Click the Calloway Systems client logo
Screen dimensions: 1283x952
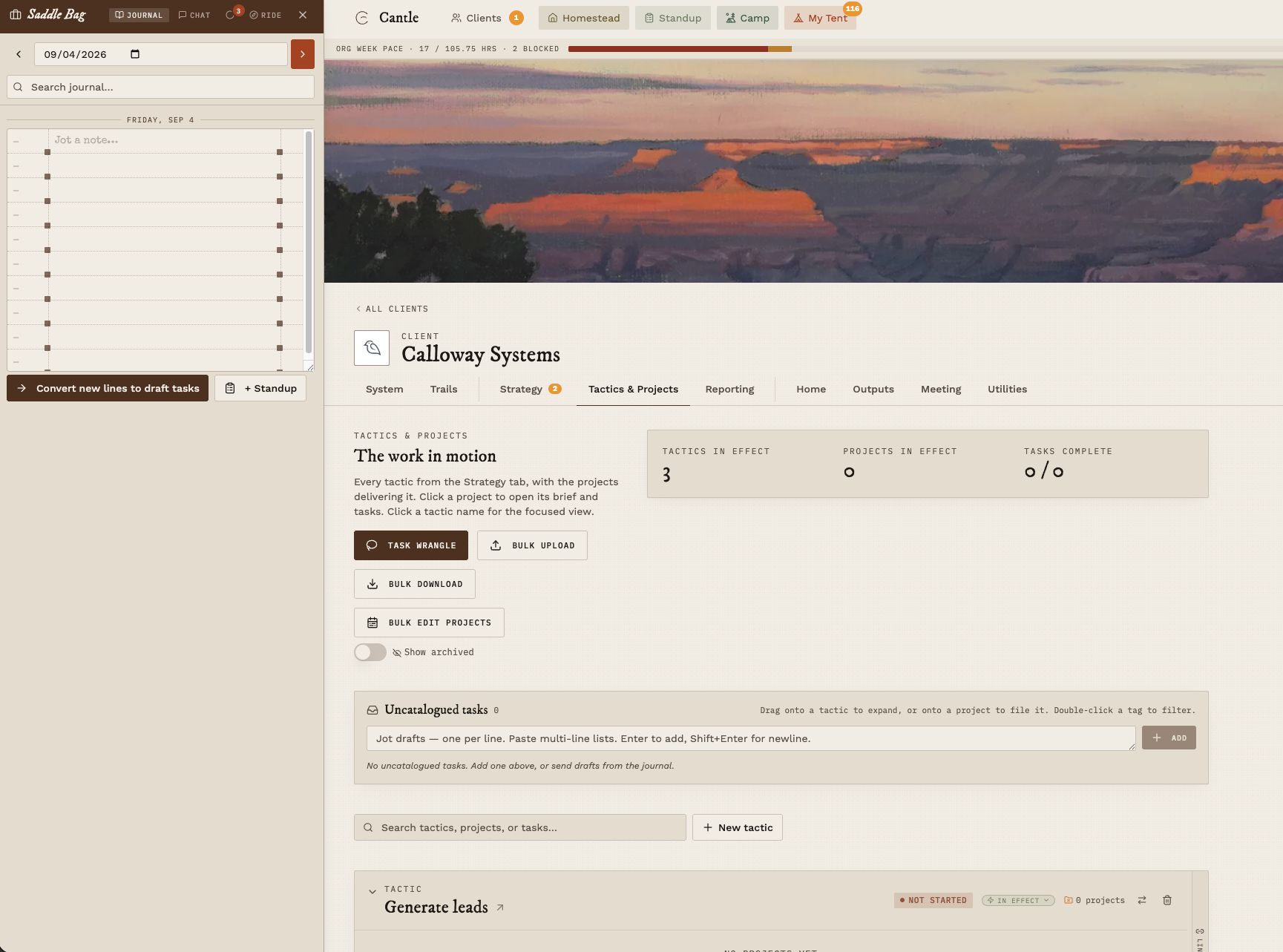click(372, 348)
